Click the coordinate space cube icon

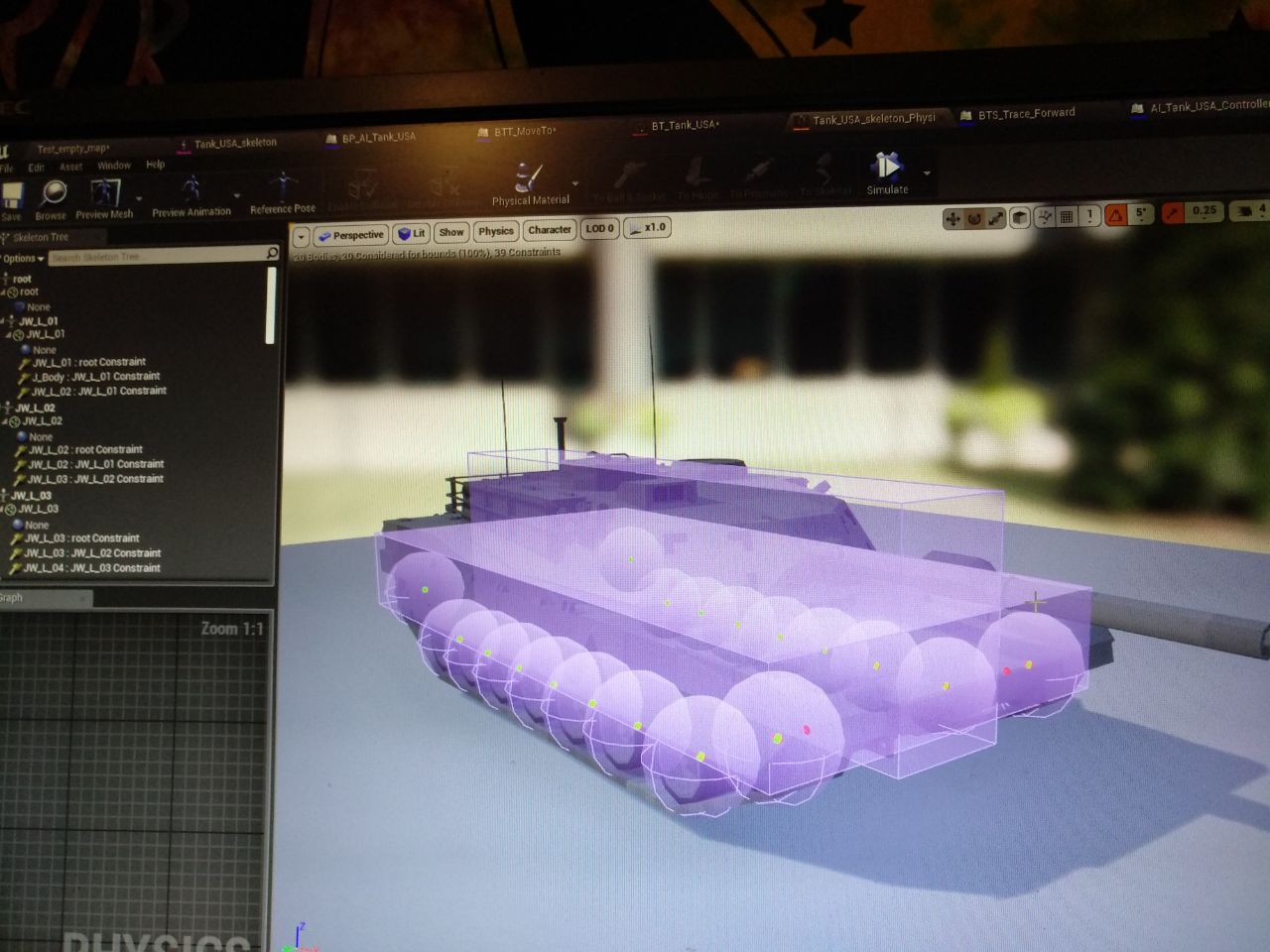click(1020, 217)
